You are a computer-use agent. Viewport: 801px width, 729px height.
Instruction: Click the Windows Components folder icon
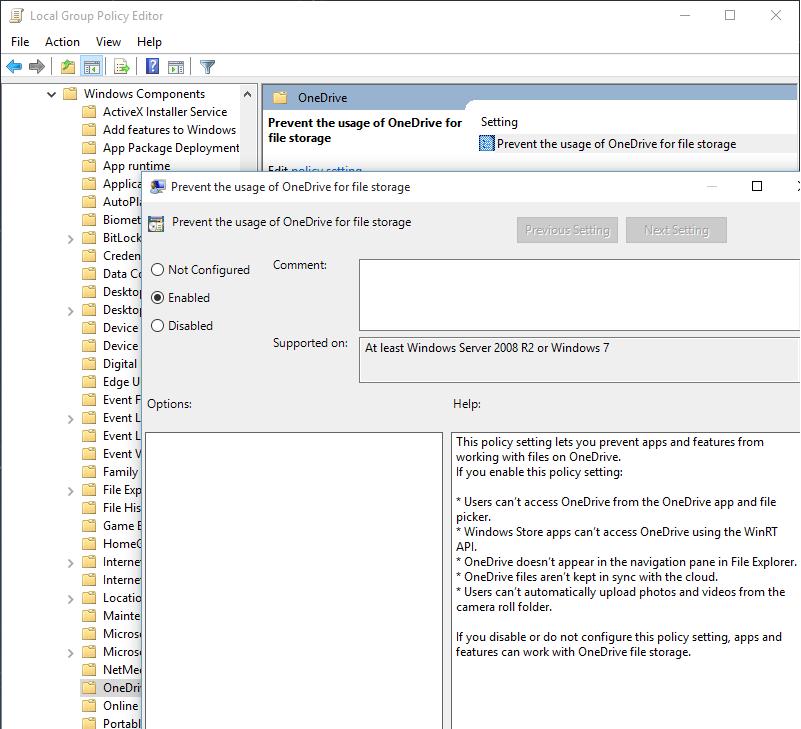pos(69,94)
